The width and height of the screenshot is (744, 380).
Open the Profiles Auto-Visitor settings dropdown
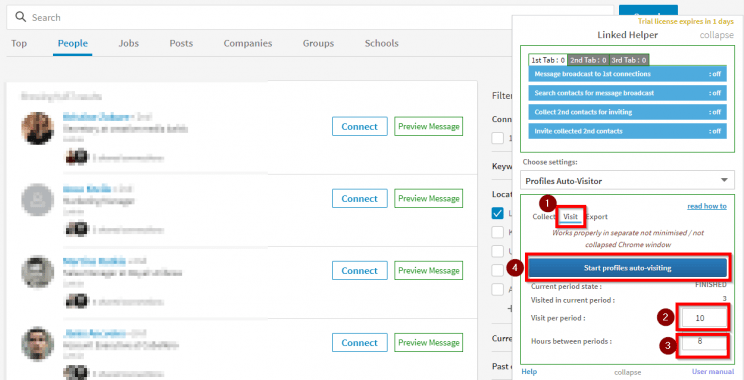click(627, 181)
